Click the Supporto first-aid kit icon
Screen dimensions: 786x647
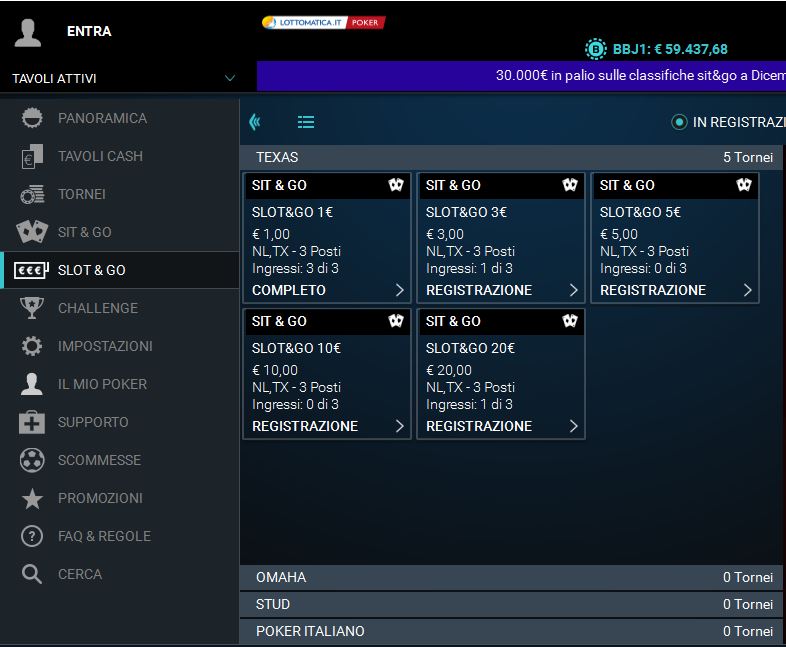32,422
